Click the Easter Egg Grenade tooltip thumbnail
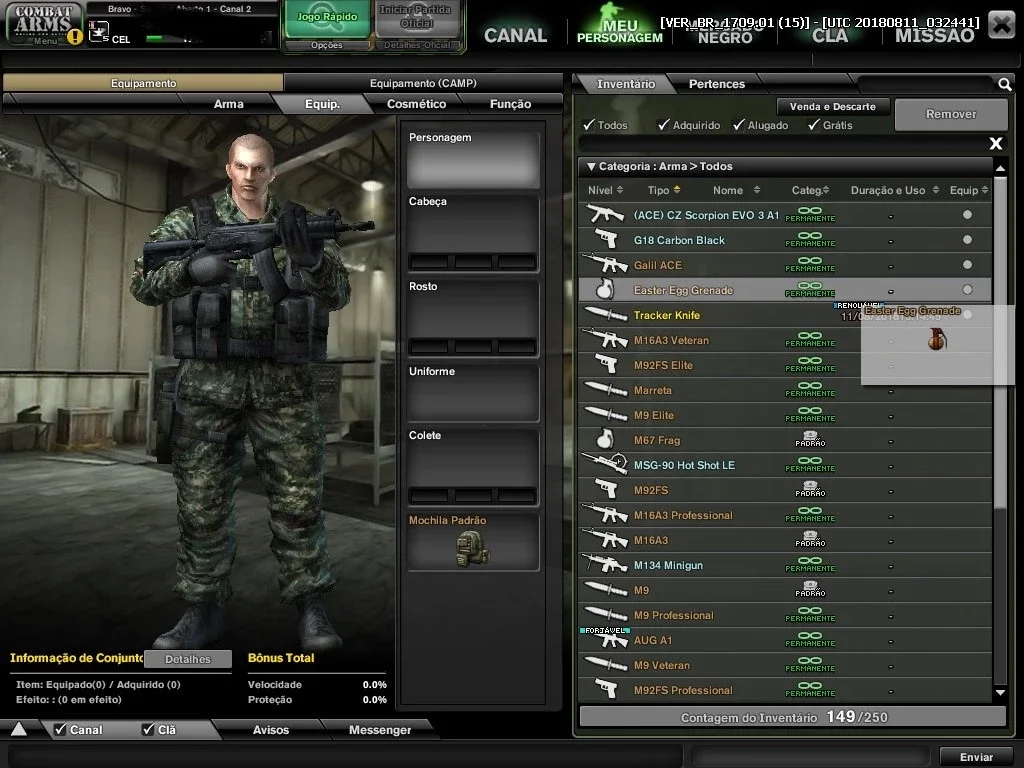 [936, 340]
